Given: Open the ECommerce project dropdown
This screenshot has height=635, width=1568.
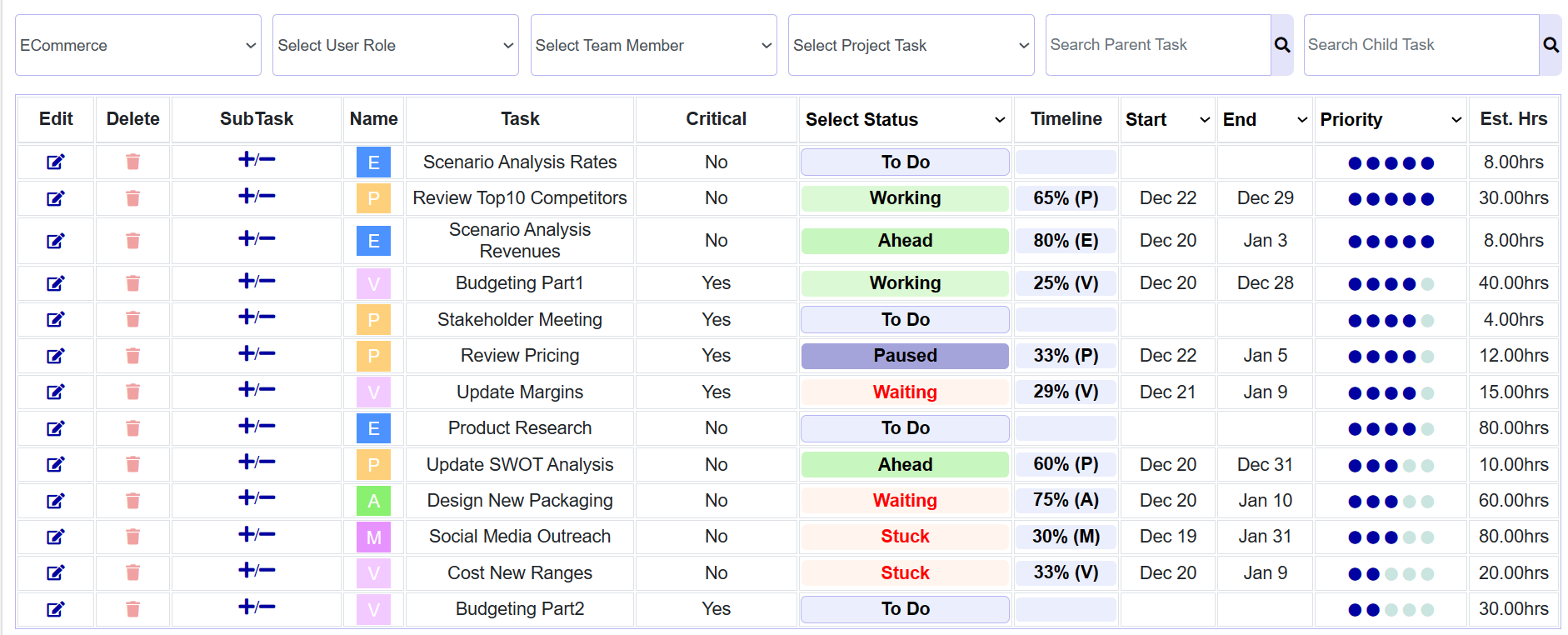Looking at the screenshot, I should click(x=138, y=45).
